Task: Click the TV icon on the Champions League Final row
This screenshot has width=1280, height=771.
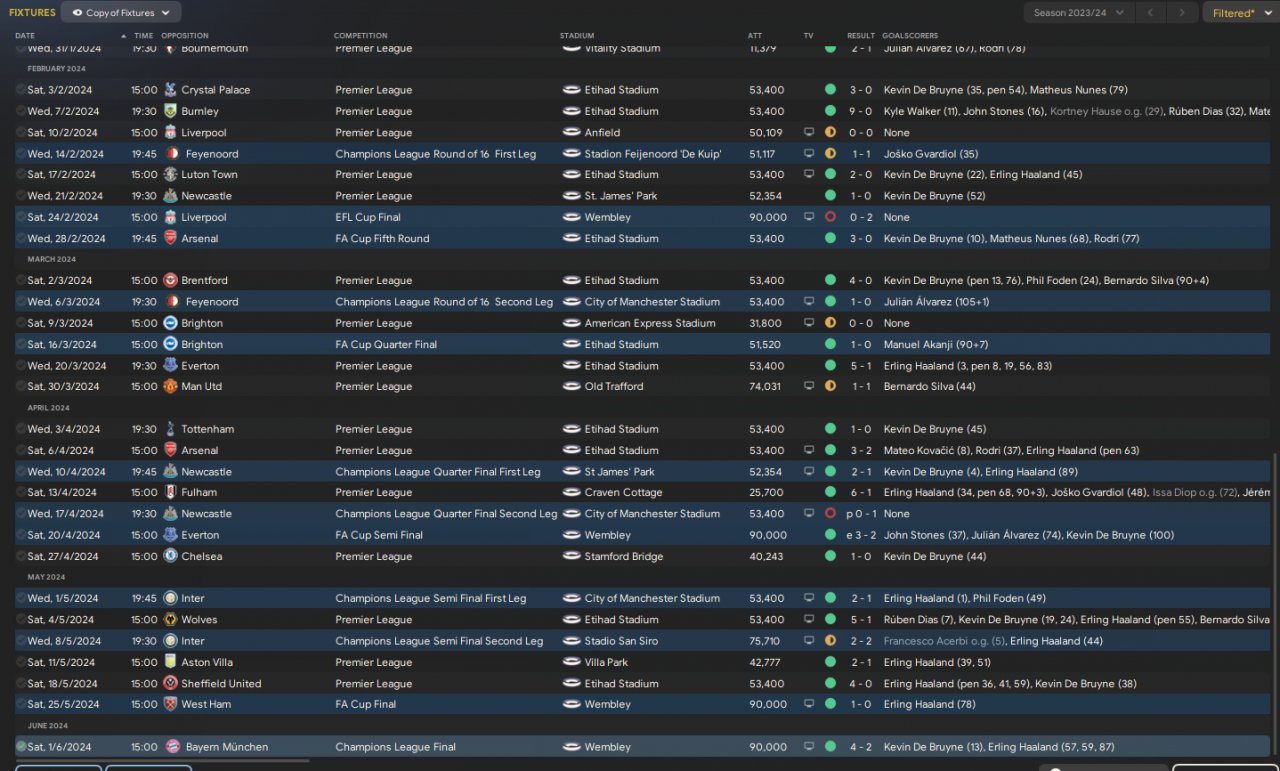Action: tap(809, 747)
